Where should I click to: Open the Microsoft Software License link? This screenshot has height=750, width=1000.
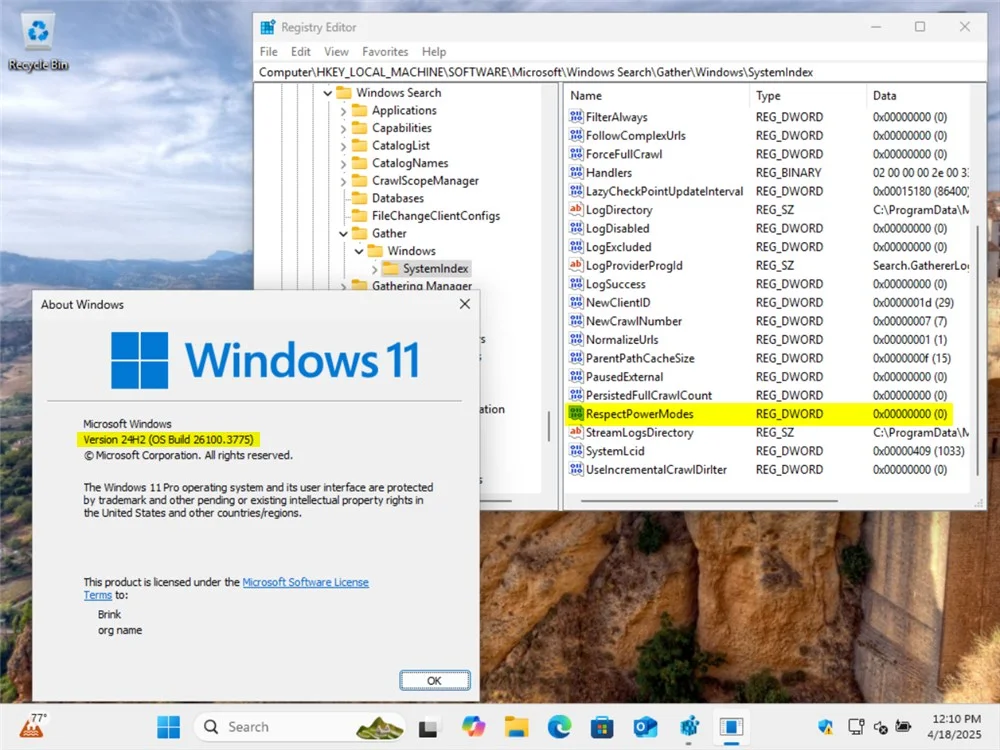(305, 582)
